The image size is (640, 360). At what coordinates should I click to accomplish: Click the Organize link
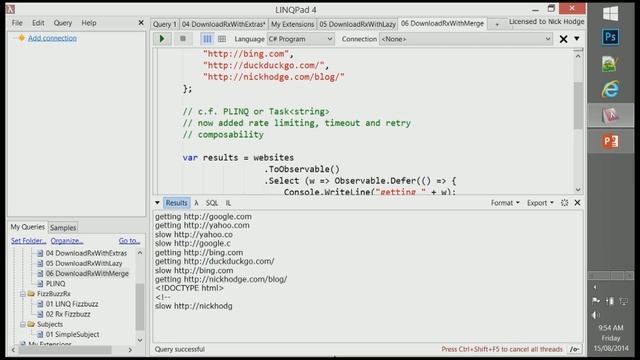tap(67, 241)
